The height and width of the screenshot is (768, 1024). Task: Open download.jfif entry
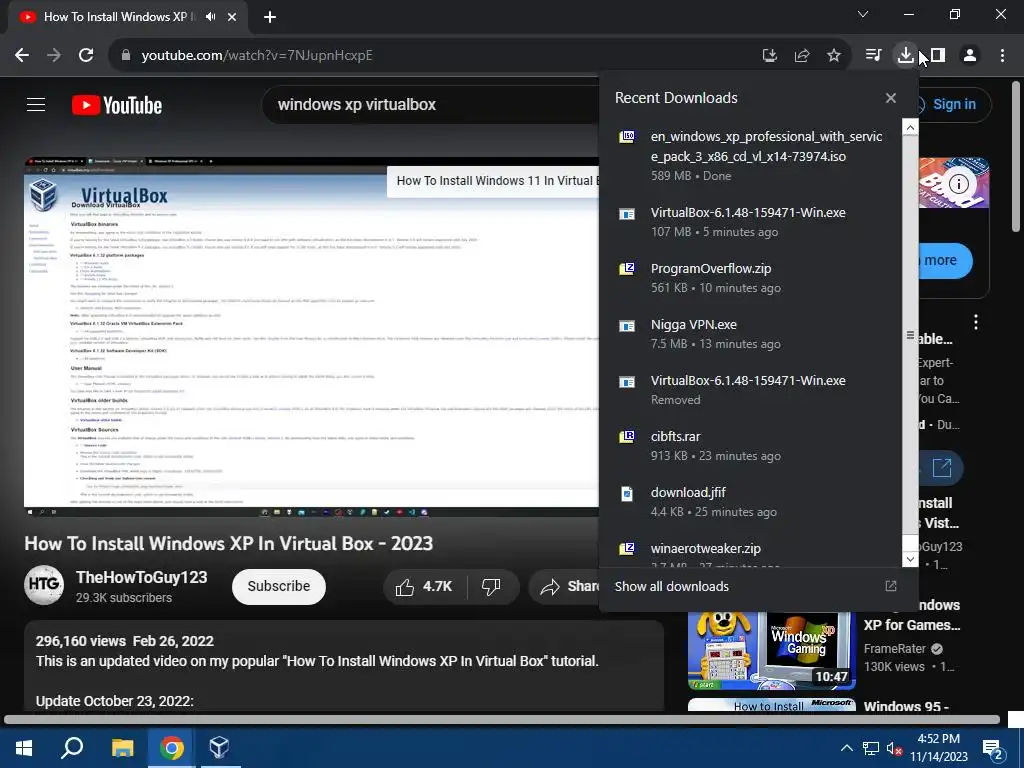click(751, 502)
